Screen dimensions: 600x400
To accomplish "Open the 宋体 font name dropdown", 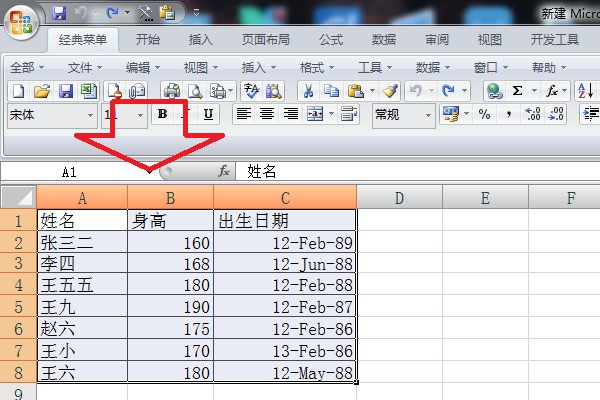I will (x=90, y=115).
